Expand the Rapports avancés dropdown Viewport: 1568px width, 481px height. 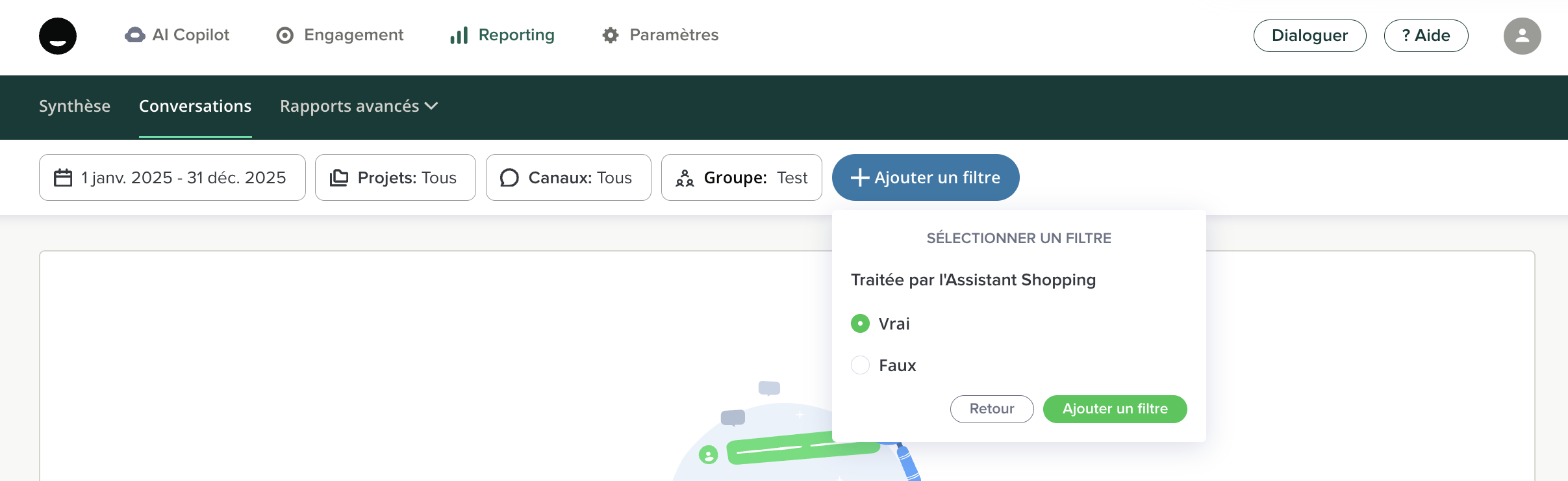click(x=359, y=106)
